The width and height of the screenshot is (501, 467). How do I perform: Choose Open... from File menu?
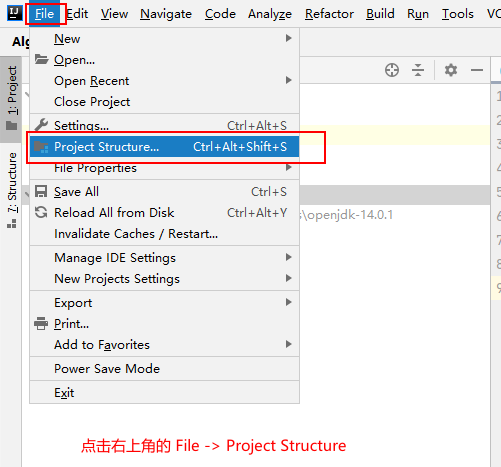164,60
